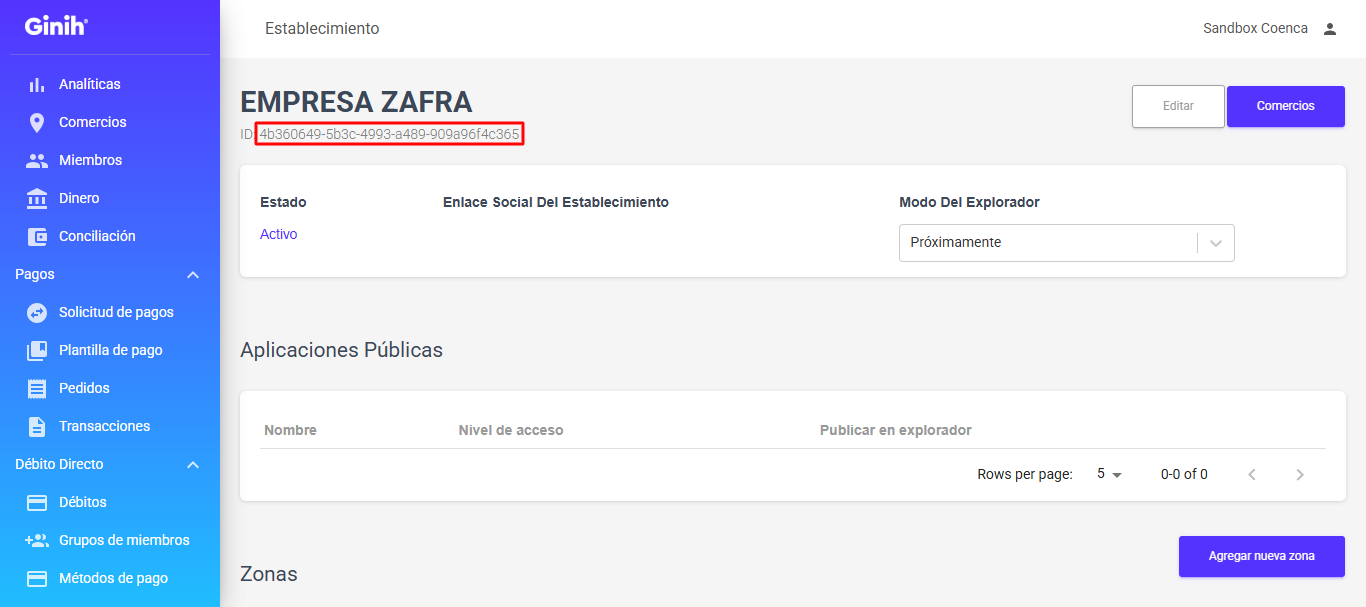Click the 0-0 of 0 pagination text
The width and height of the screenshot is (1366, 607).
1184,474
